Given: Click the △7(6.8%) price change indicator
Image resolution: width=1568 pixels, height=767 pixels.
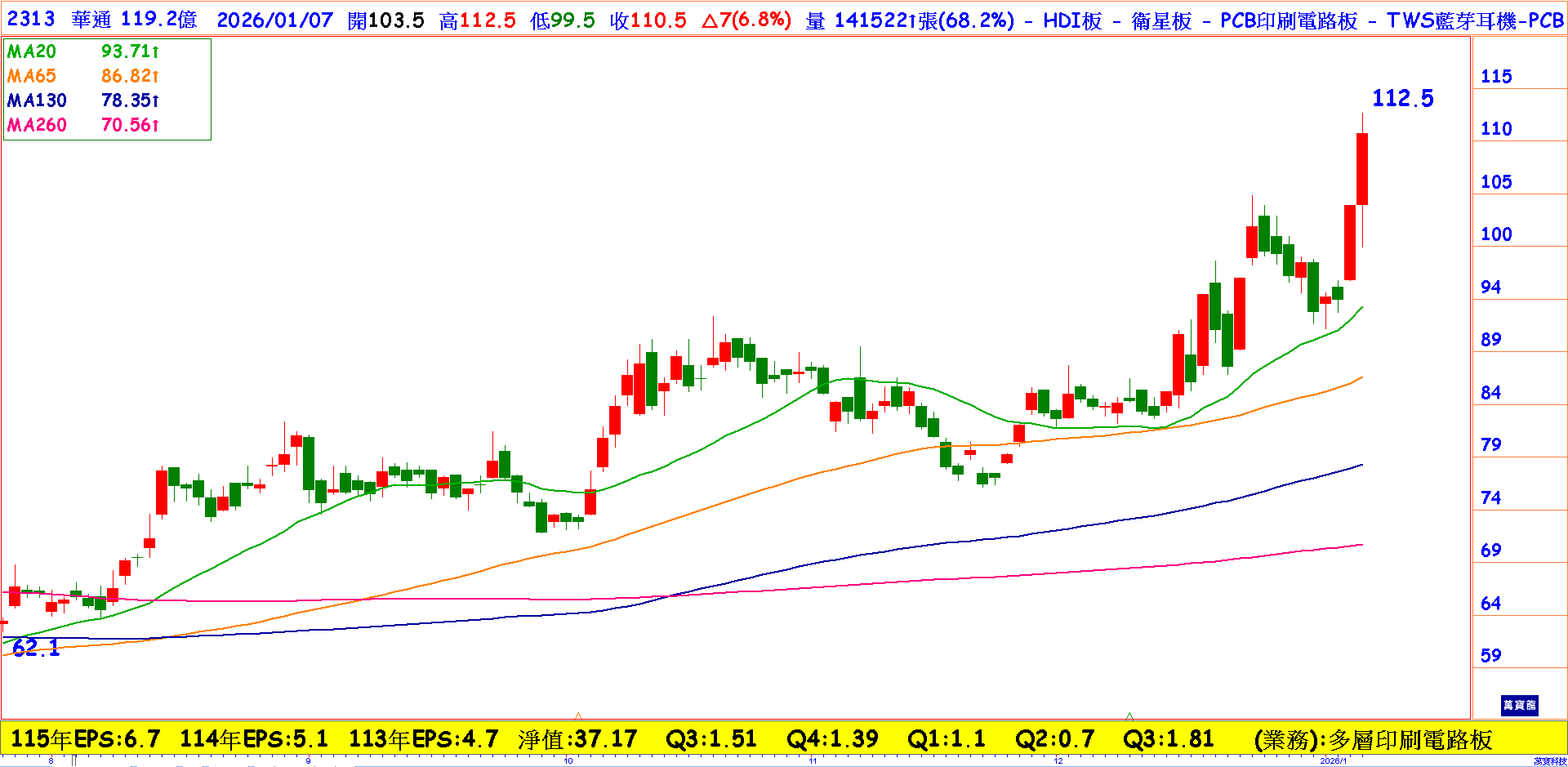Looking at the screenshot, I should tap(746, 20).
